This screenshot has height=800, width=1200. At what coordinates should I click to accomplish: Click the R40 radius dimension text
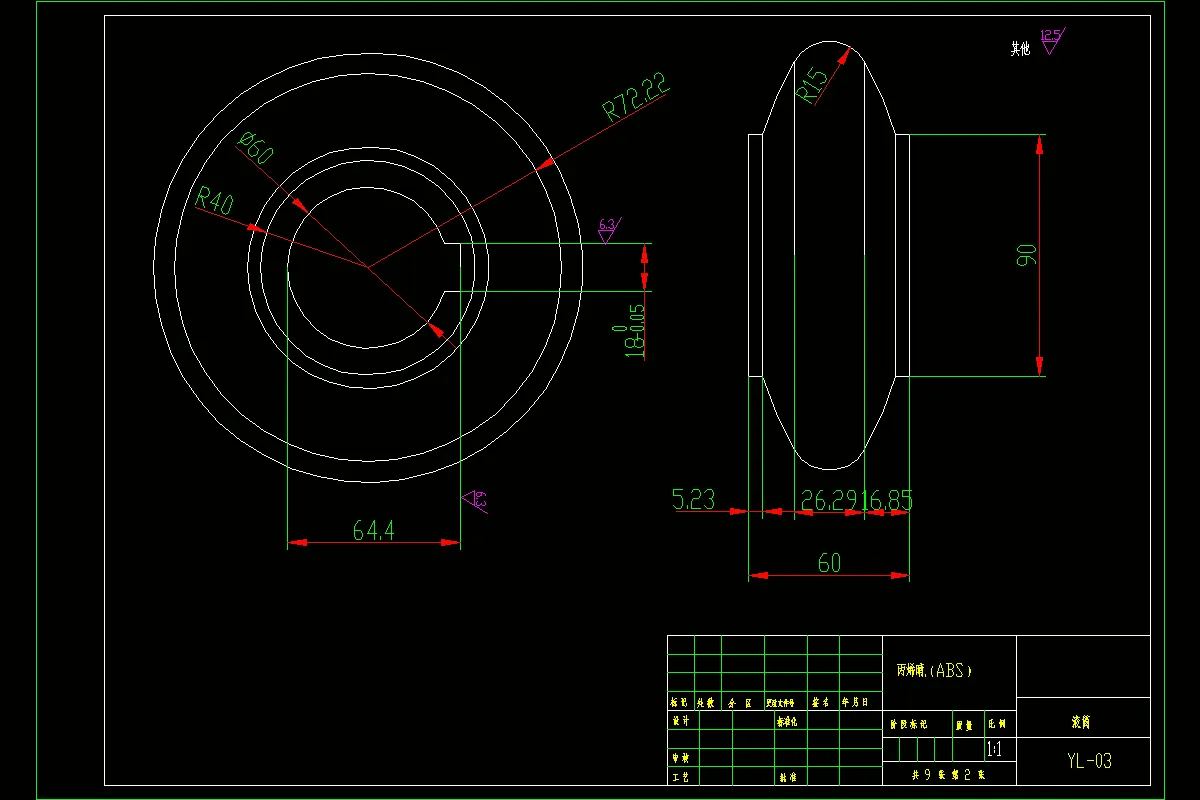pos(214,201)
